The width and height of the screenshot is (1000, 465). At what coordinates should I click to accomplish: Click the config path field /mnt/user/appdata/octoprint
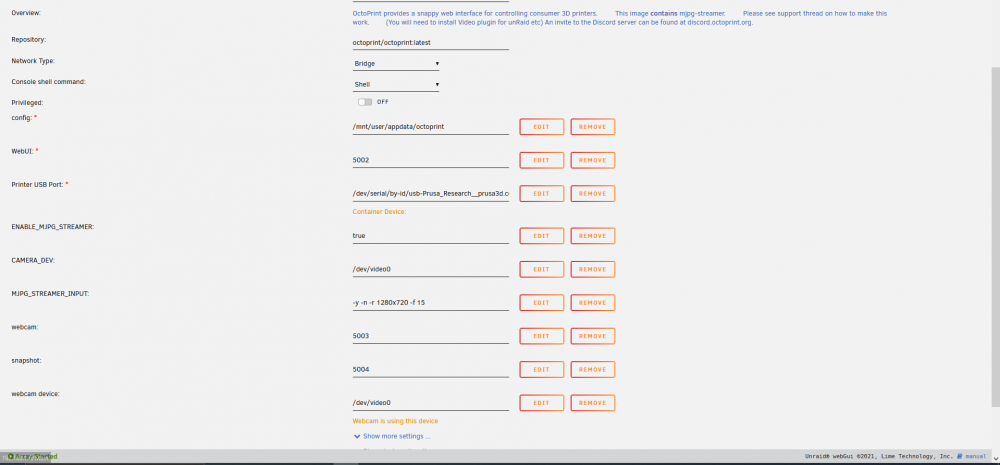[430, 126]
